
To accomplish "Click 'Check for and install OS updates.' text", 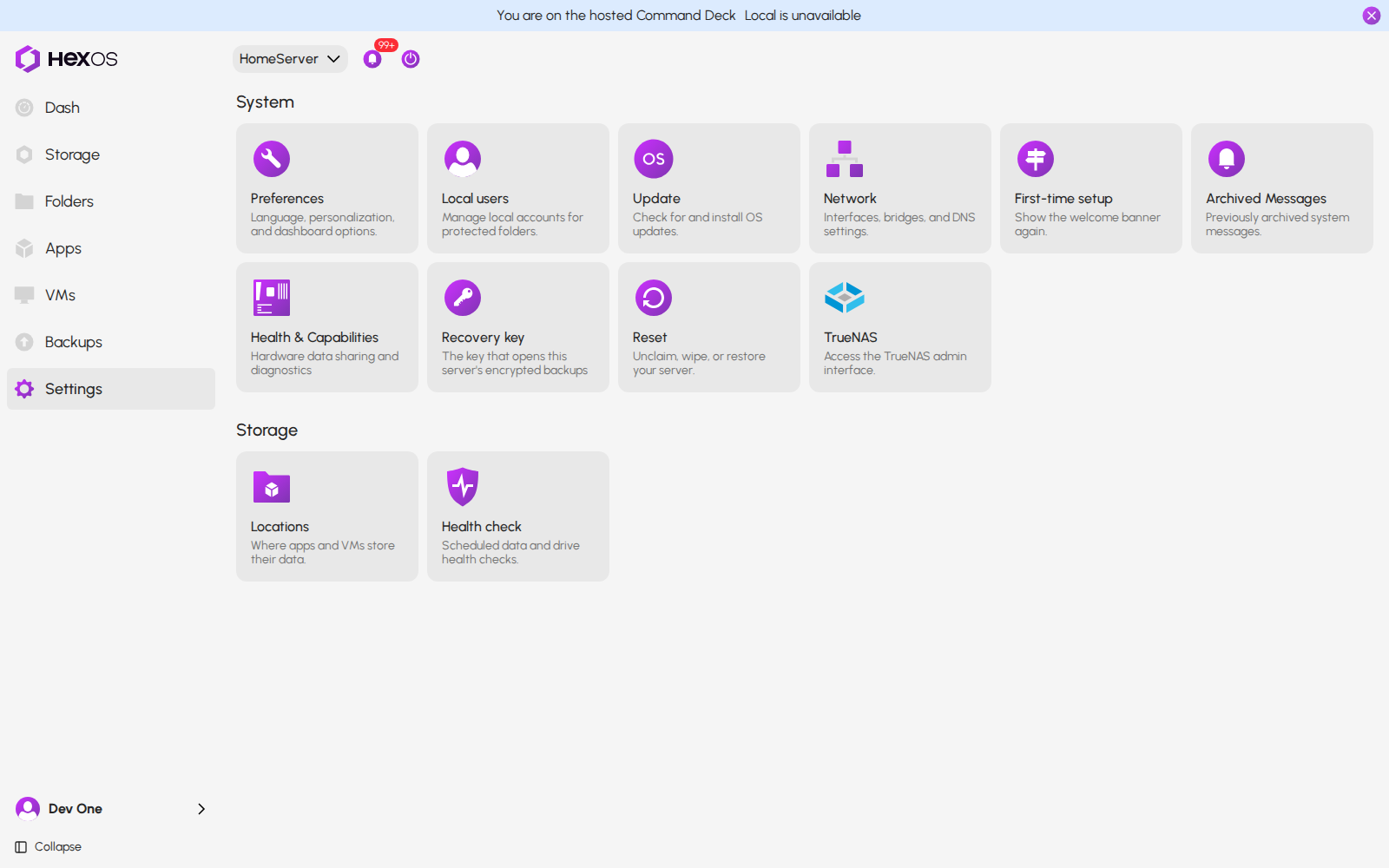I will 697,225.
